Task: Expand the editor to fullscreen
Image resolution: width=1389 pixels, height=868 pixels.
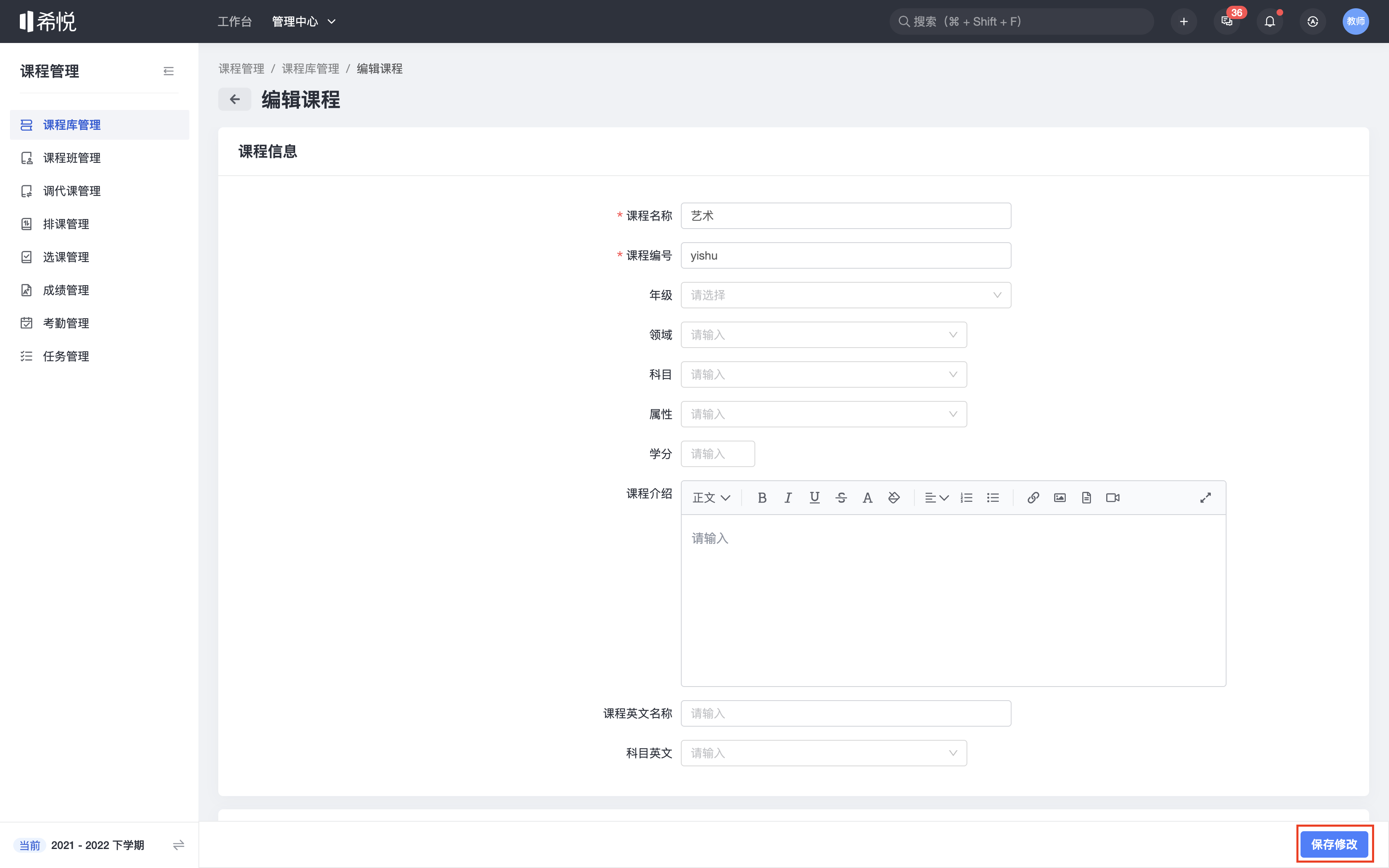Action: pyautogui.click(x=1205, y=498)
